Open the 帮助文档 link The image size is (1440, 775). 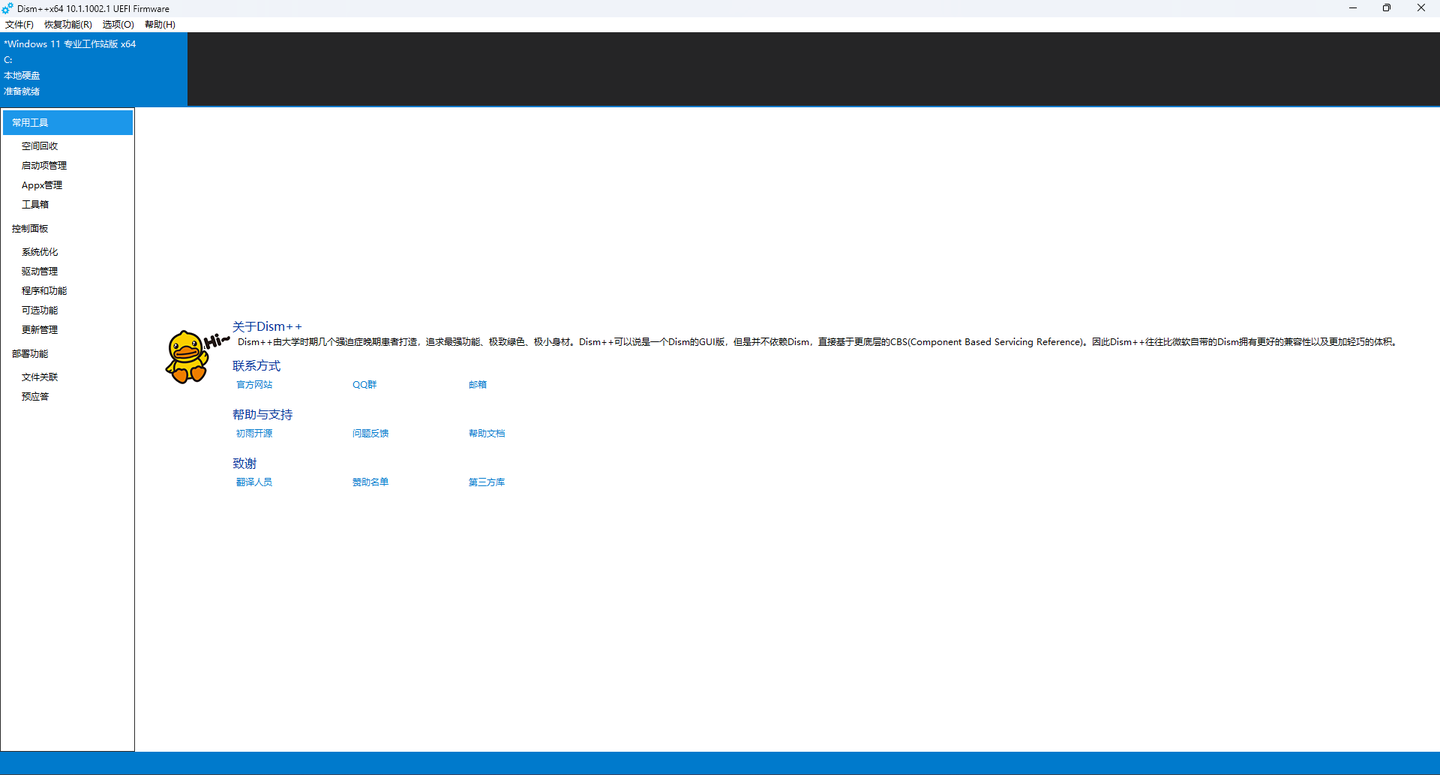[487, 434]
